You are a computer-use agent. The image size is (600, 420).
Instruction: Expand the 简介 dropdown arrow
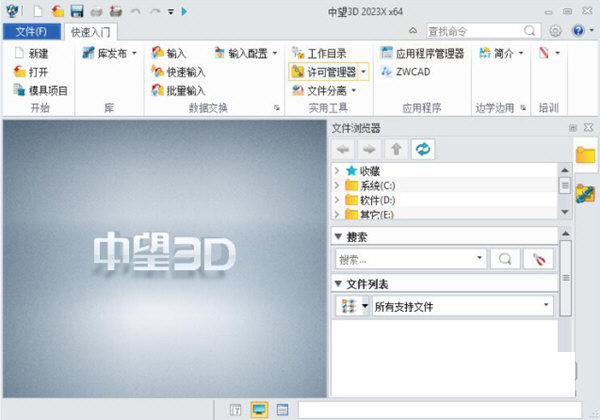(x=521, y=53)
